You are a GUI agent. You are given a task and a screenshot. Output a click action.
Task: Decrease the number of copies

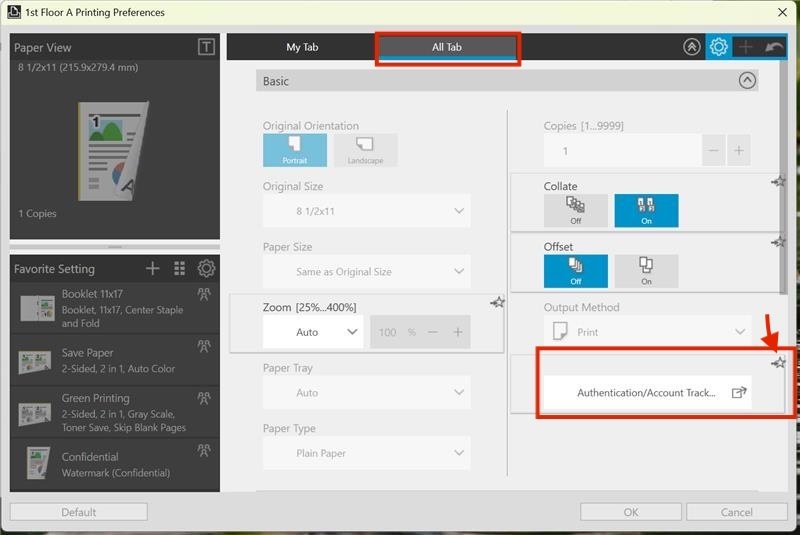tap(713, 150)
